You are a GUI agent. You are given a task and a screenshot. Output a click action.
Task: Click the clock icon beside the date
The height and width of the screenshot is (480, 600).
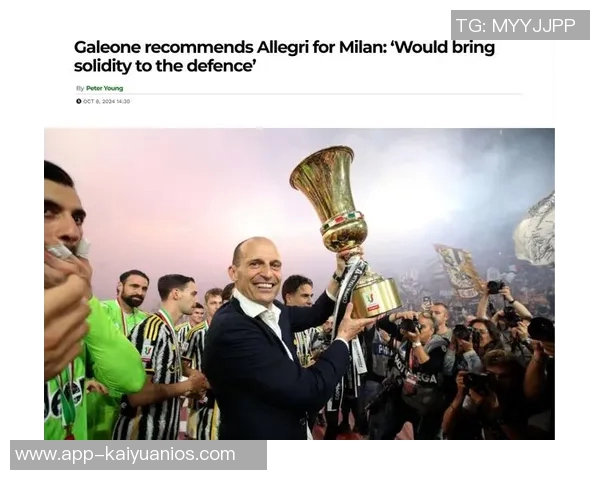point(78,101)
